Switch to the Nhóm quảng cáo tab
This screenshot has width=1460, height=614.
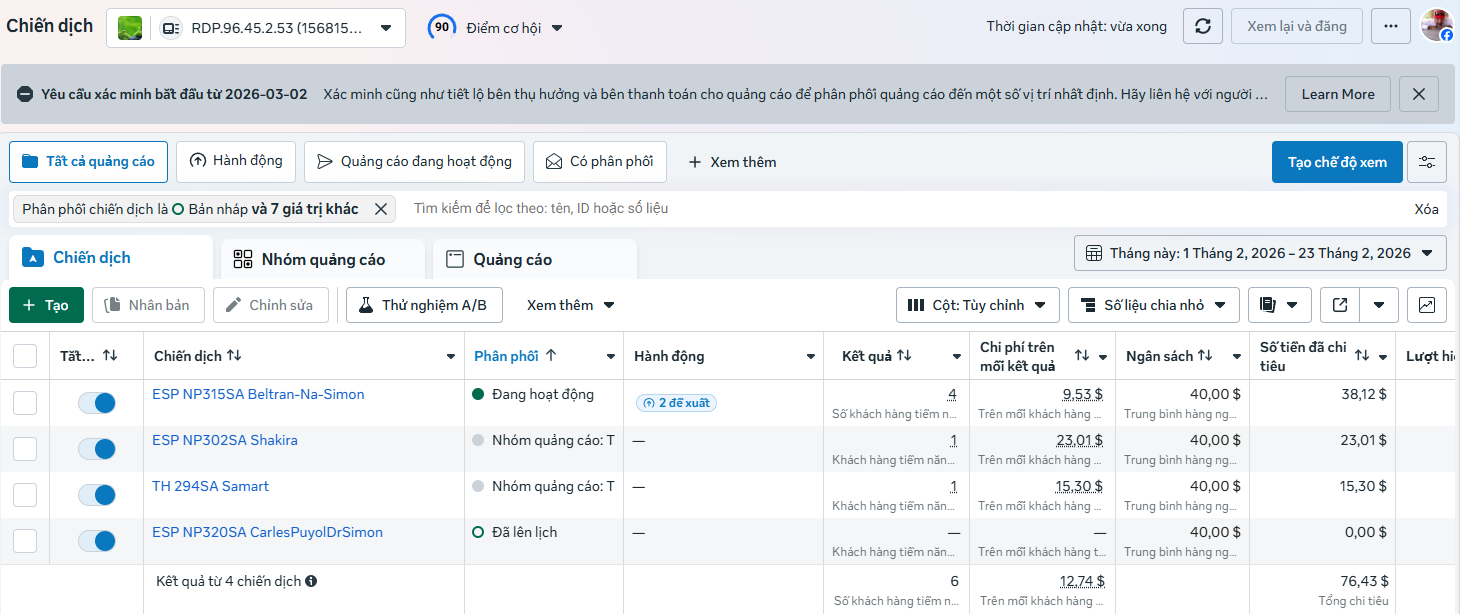pos(322,259)
